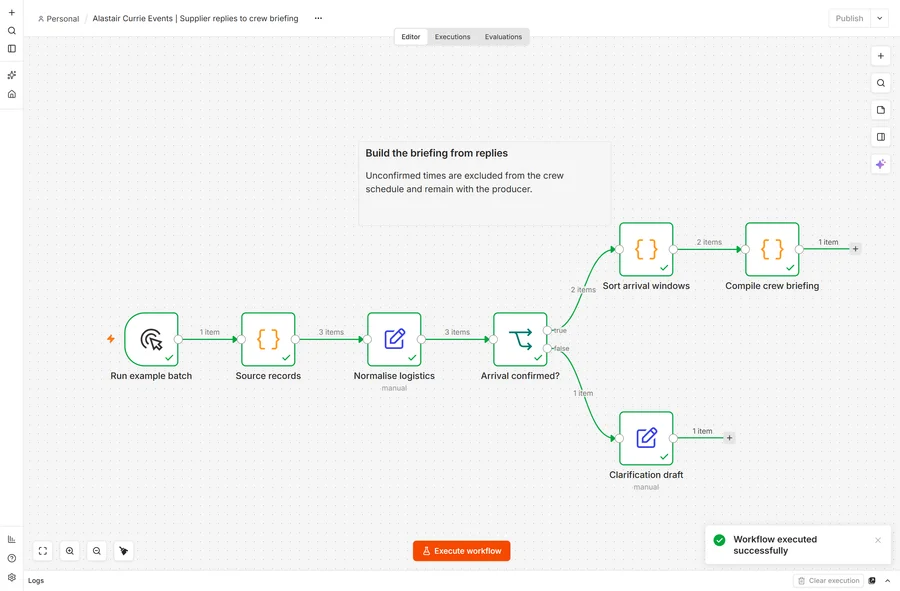Switch to the Executions tab
Image resolution: width=900 pixels, height=591 pixels.
(x=452, y=37)
